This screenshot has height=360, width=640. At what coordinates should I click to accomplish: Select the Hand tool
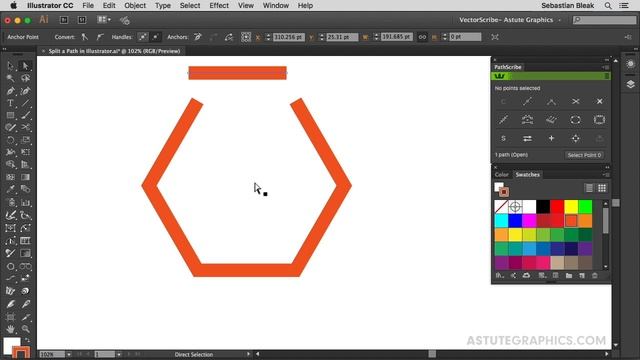11,329
